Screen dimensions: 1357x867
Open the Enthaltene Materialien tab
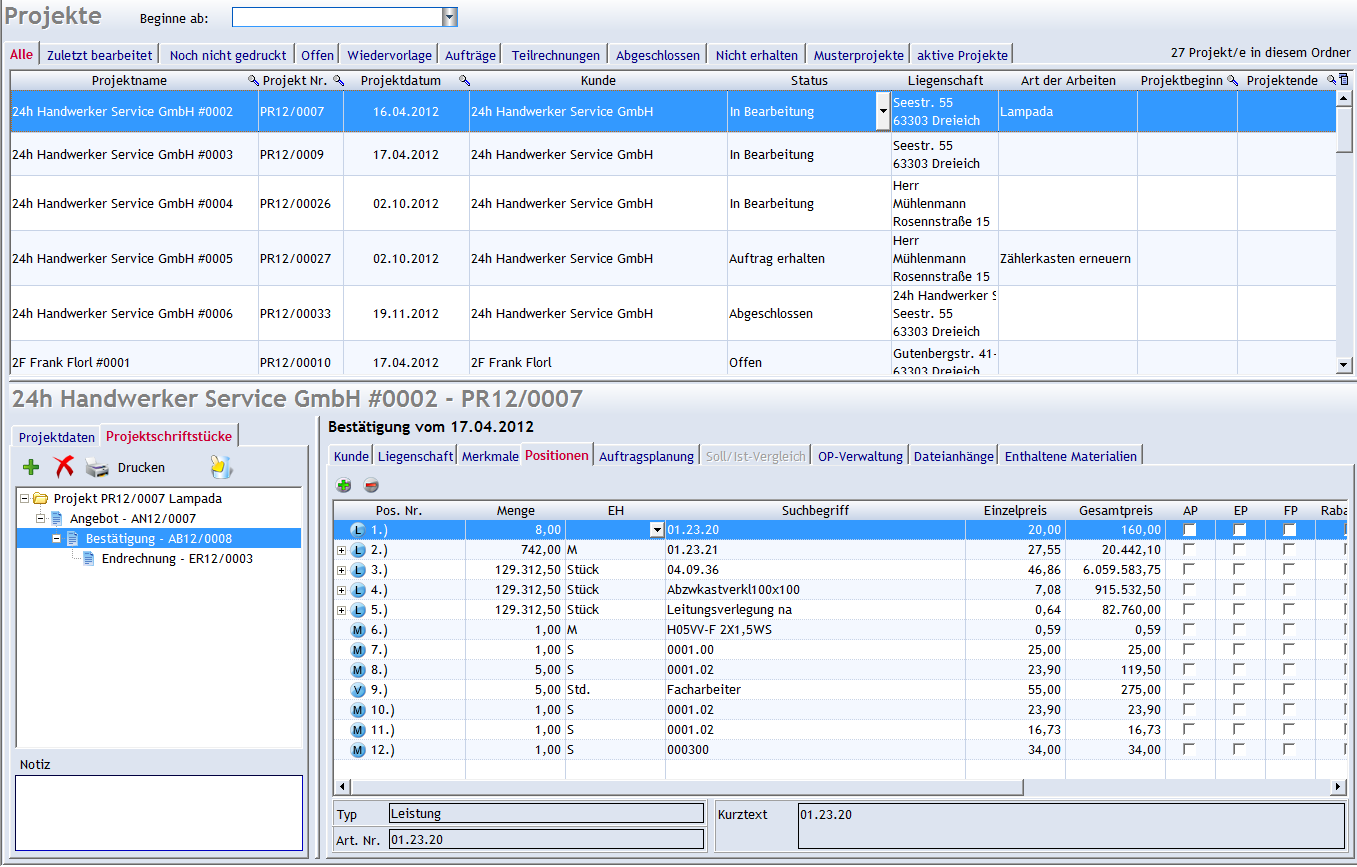pyautogui.click(x=1071, y=456)
